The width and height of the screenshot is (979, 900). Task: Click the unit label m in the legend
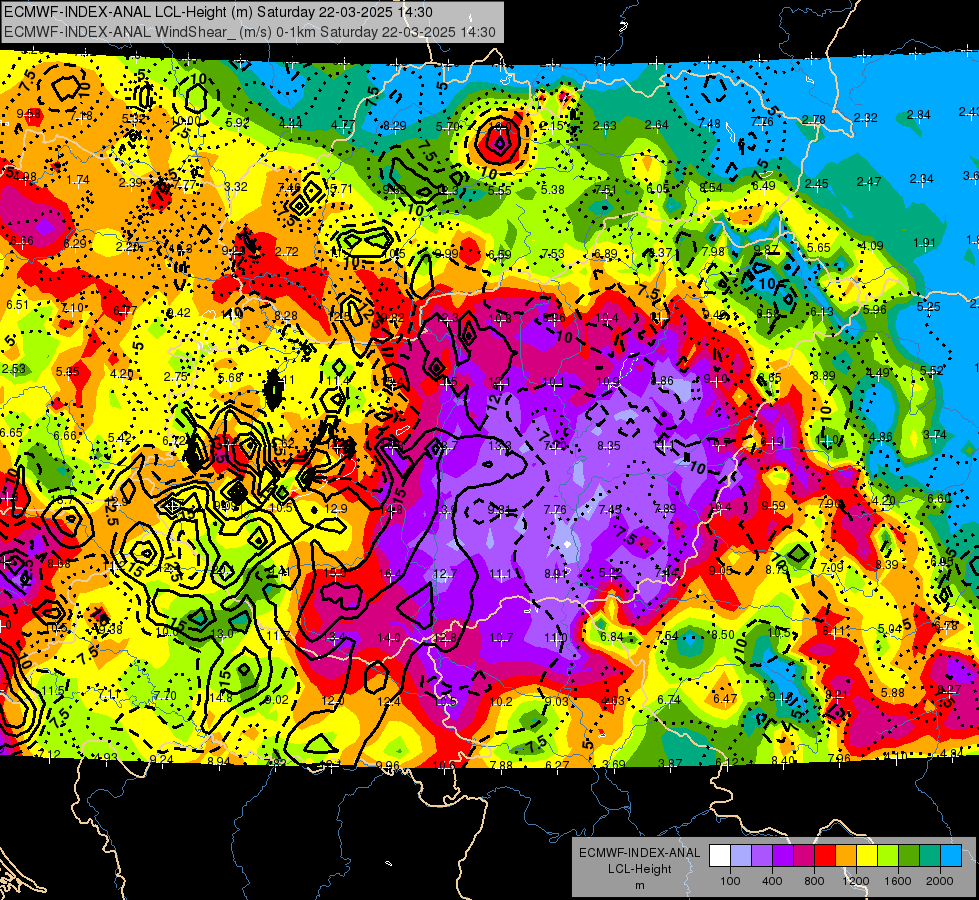[639, 885]
